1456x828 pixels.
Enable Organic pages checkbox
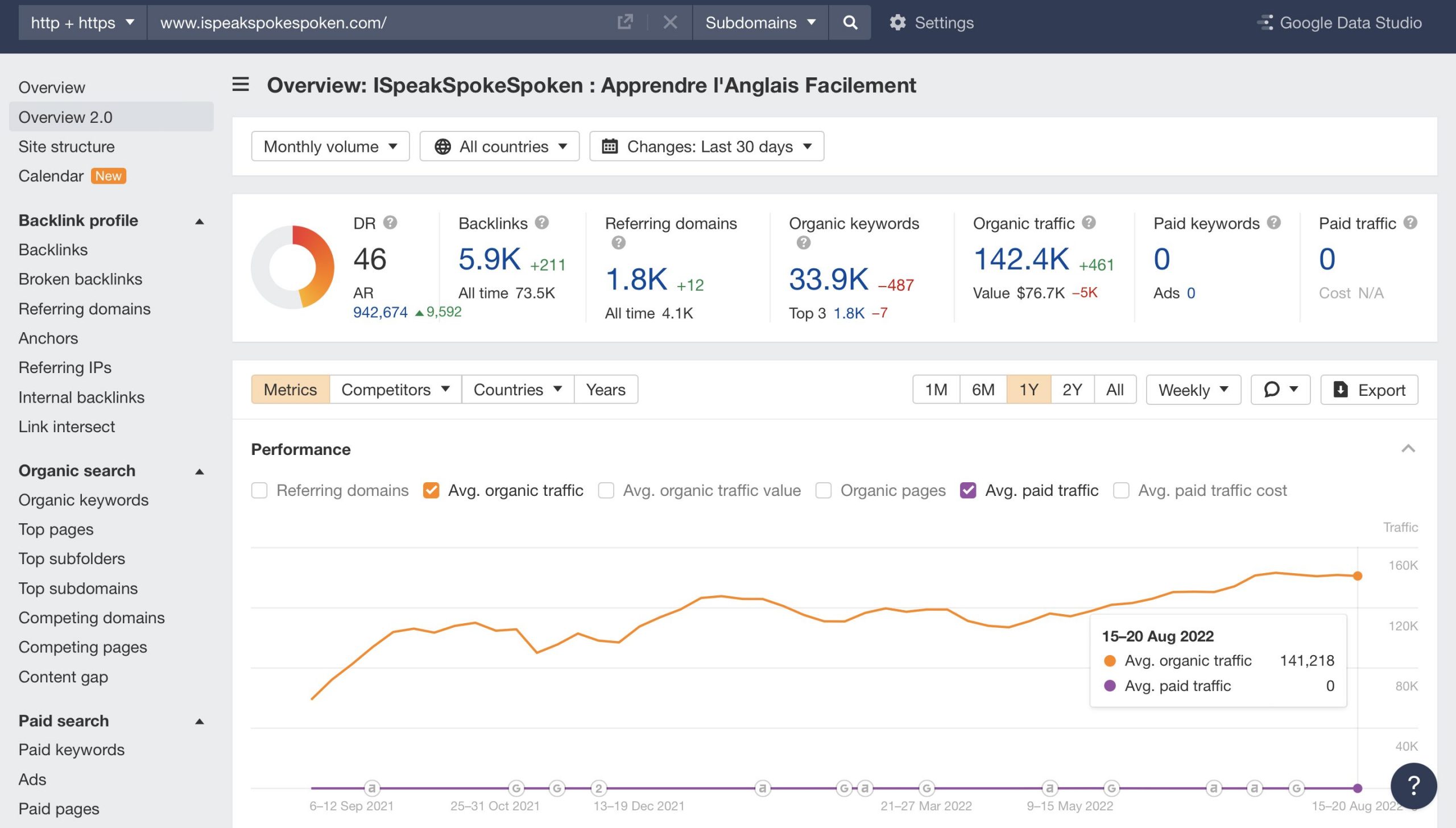tap(823, 490)
